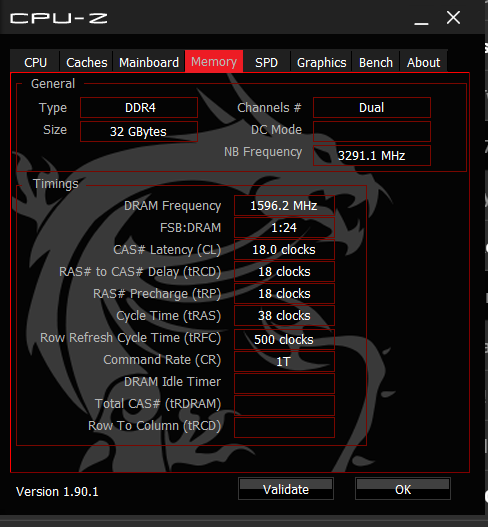Click the Row Refresh Cycle Time (tRFC) label
Image resolution: width=488 pixels, height=527 pixels.
[x=130, y=338]
